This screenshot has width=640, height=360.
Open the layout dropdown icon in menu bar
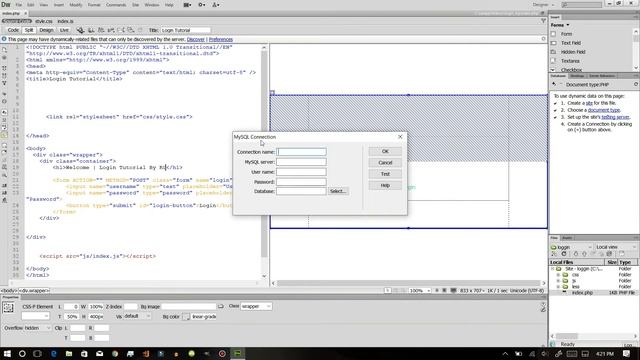click(187, 5)
